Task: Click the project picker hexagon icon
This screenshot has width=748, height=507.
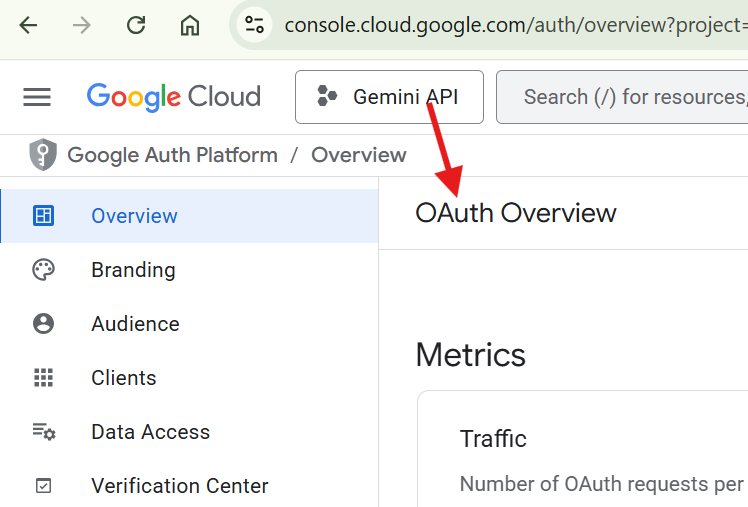Action: [327, 96]
